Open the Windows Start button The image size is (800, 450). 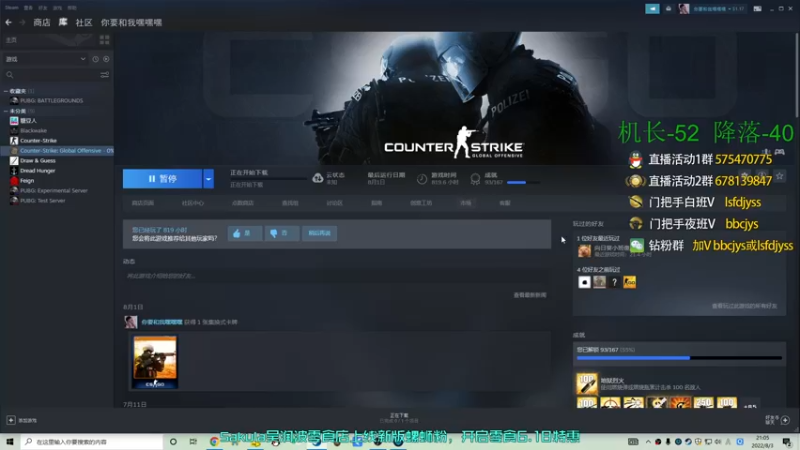[10, 441]
